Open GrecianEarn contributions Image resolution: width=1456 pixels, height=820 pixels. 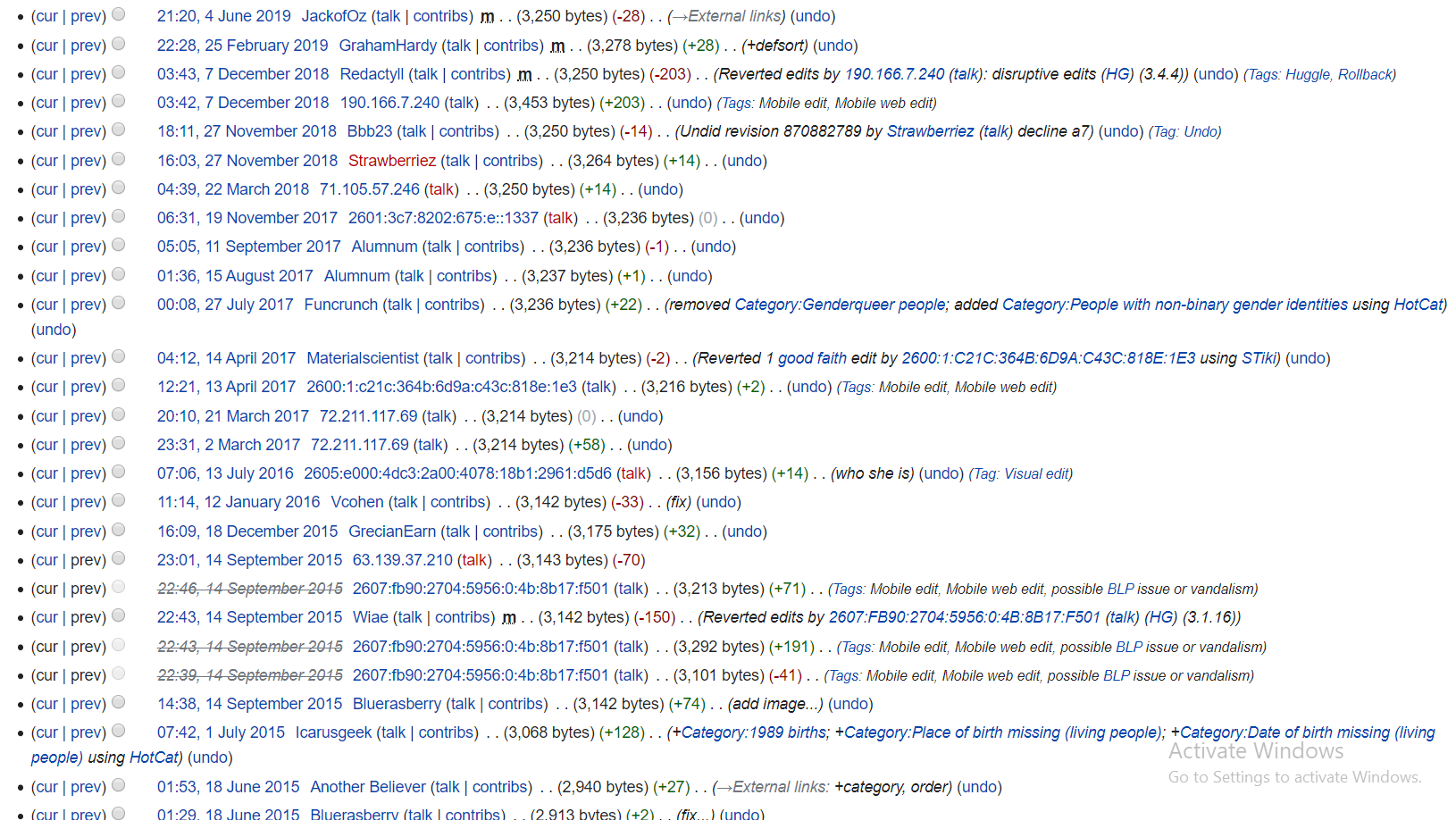pos(510,531)
